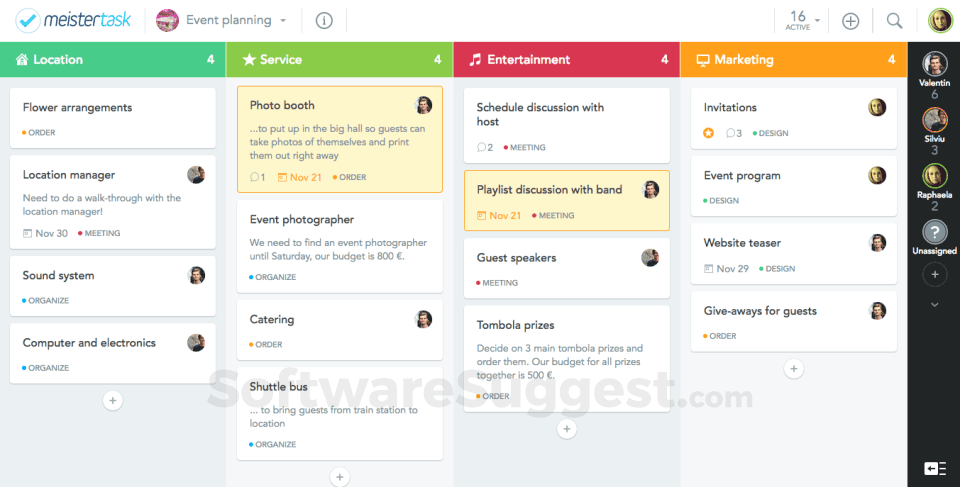The height and width of the screenshot is (487, 960).
Task: Click the add new task plus icon in header
Action: (x=850, y=21)
